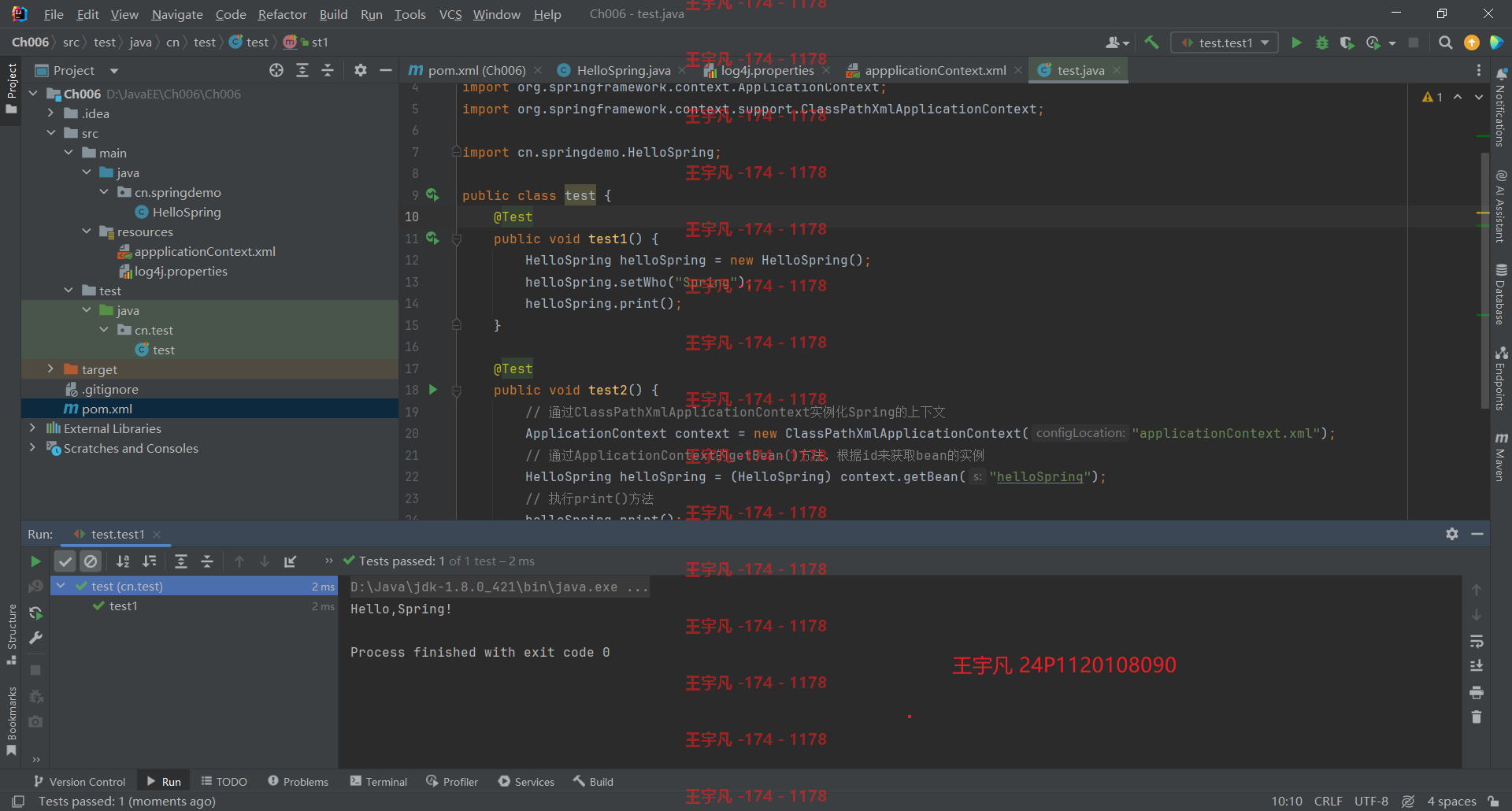Screen dimensions: 1512x811
Task: Open Problems tool window
Action: (x=298, y=781)
